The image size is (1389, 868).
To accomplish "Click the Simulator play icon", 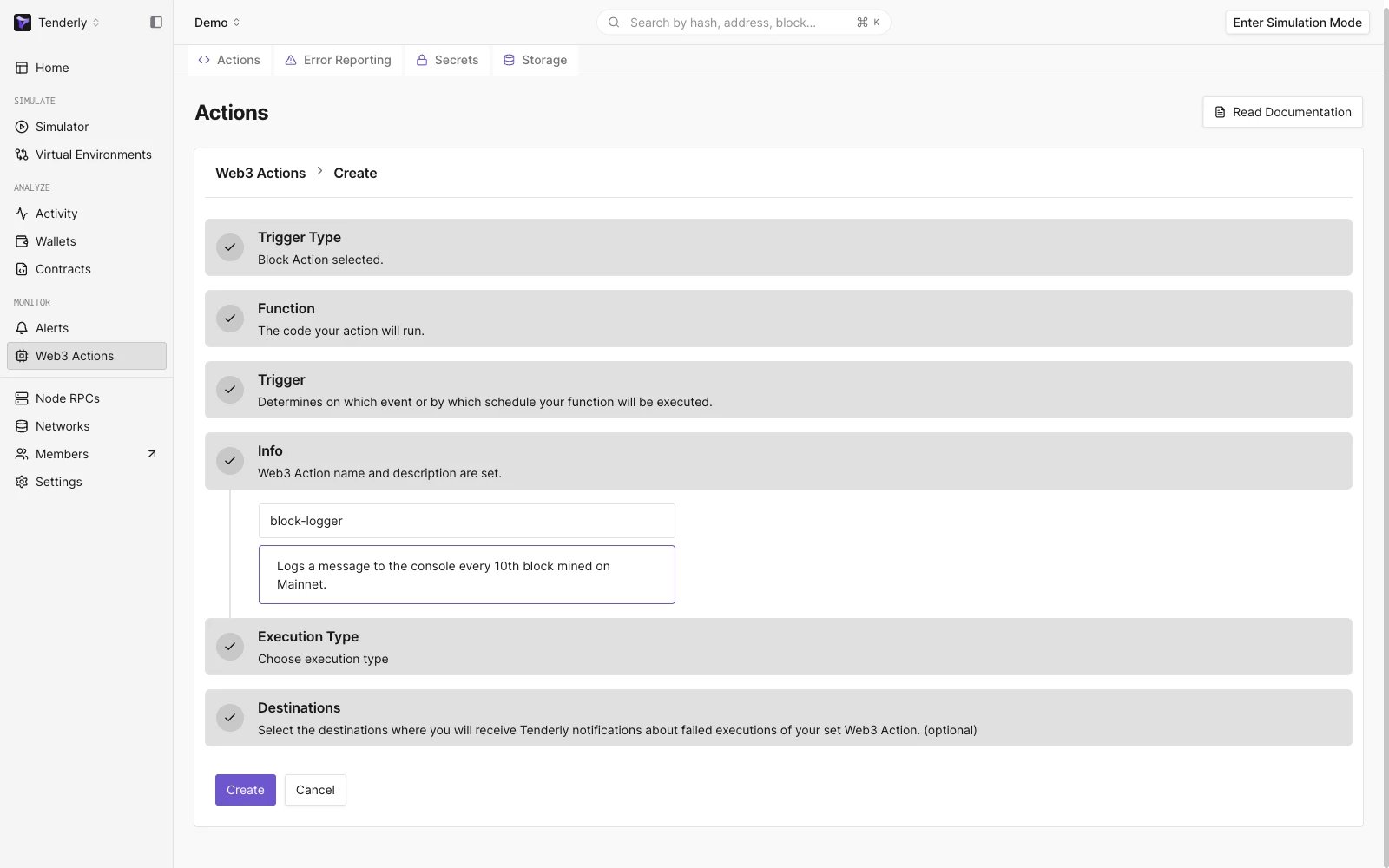I will tap(22, 127).
